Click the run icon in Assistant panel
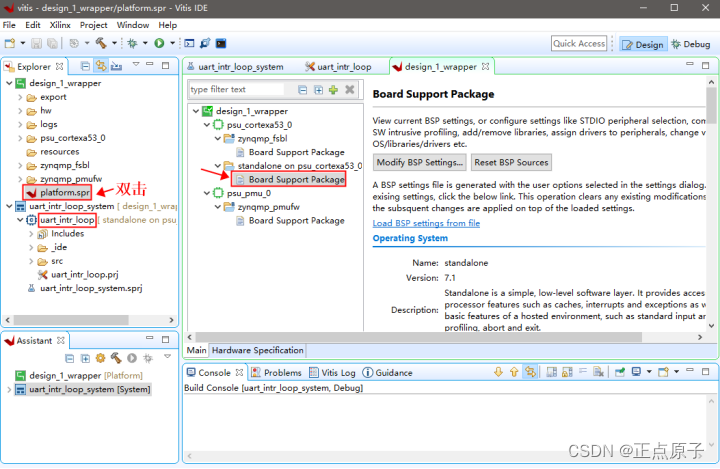This screenshot has width=720, height=469. [x=132, y=358]
